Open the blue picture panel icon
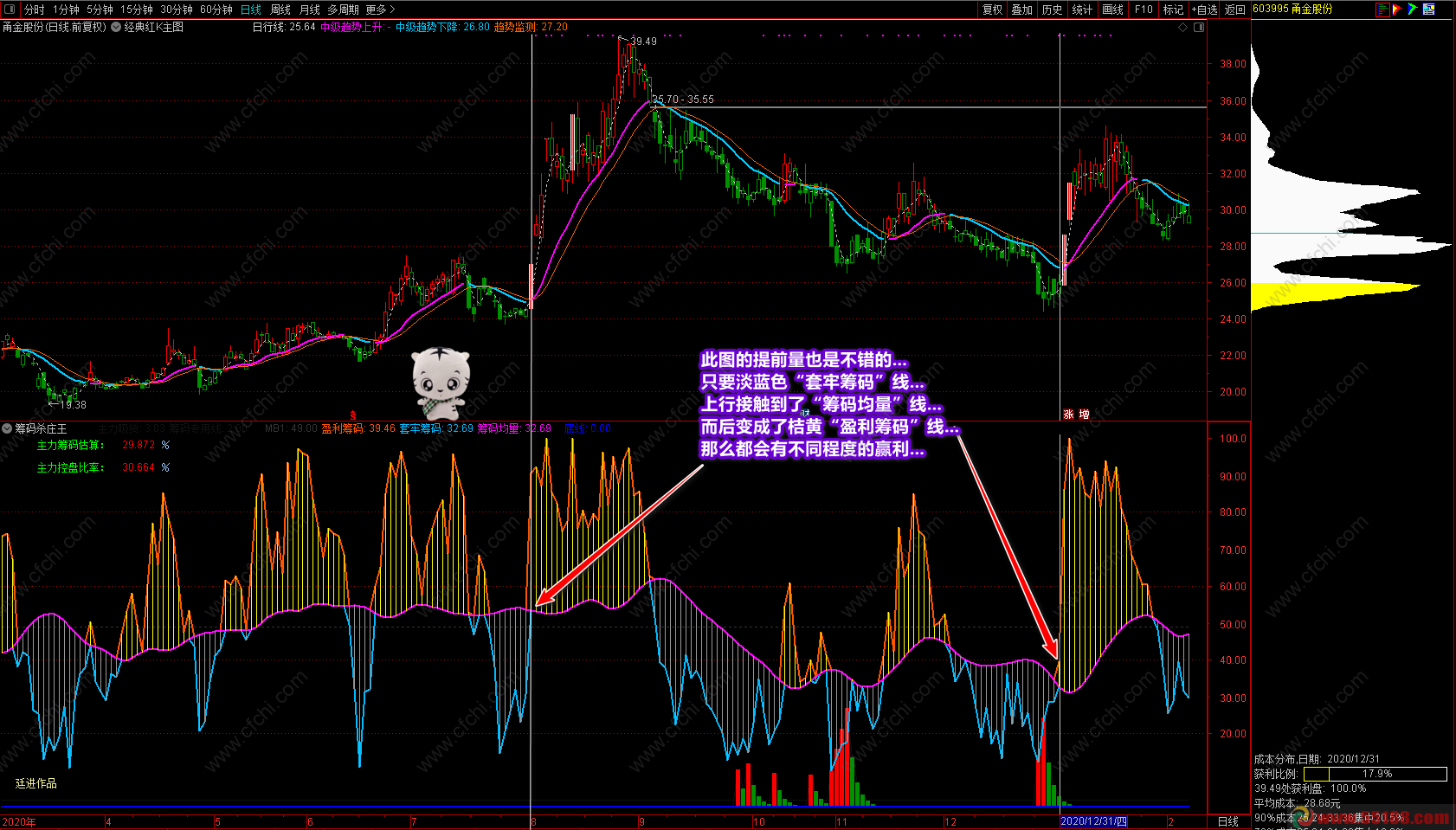 [x=1428, y=10]
